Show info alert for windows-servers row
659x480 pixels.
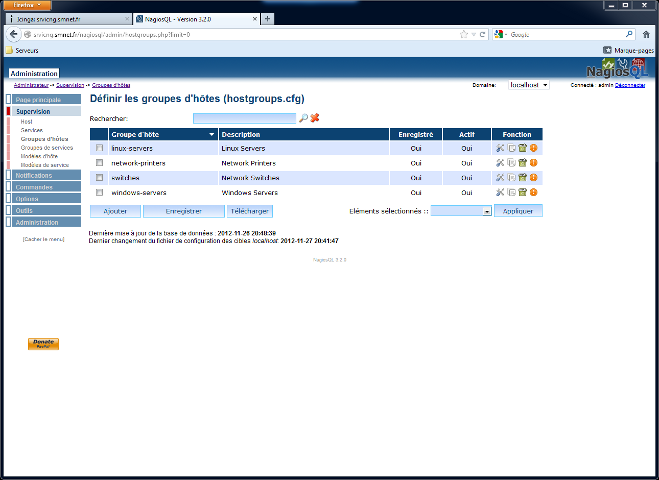[x=533, y=192]
